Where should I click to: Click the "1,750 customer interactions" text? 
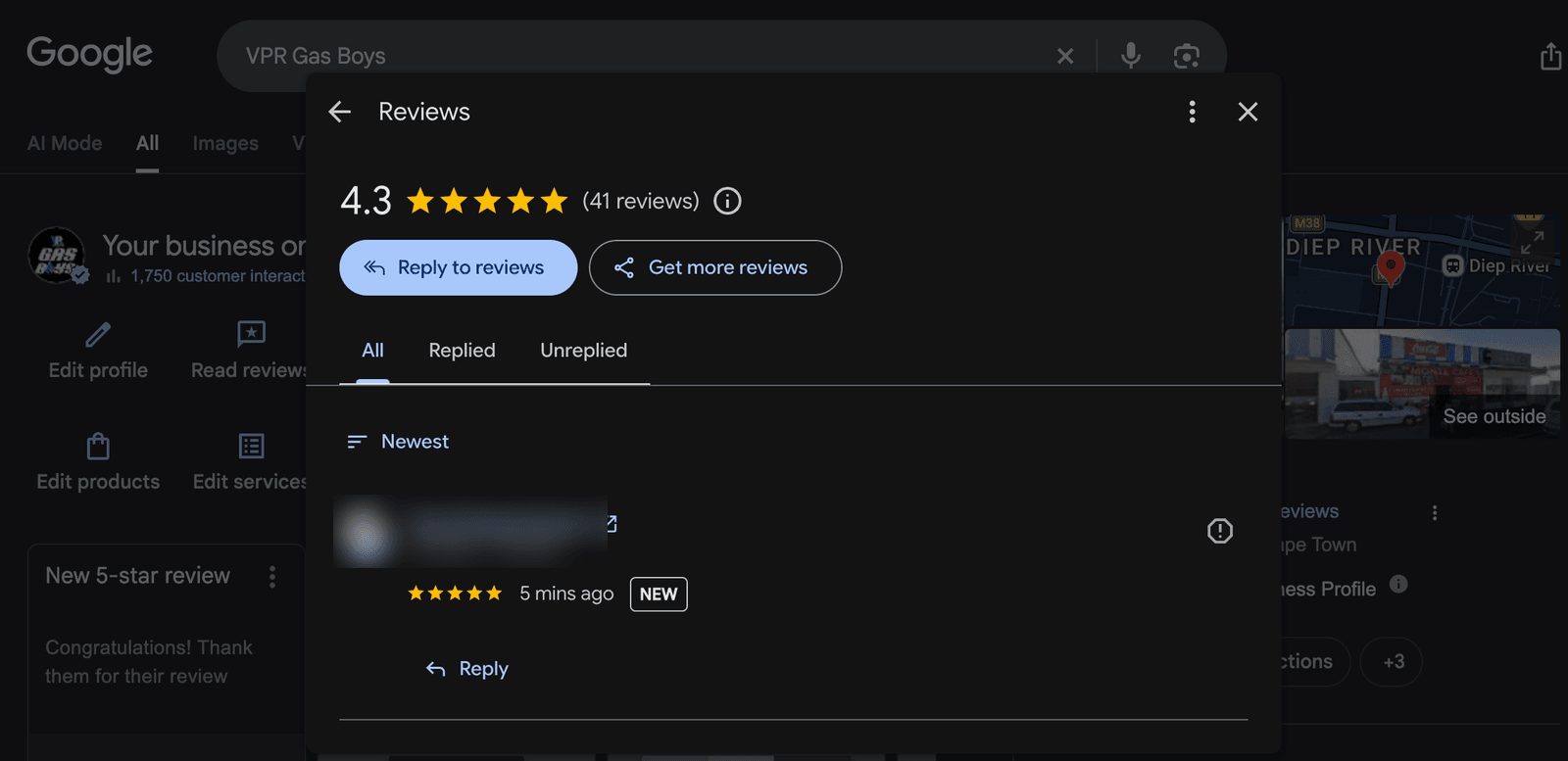pyautogui.click(x=219, y=276)
